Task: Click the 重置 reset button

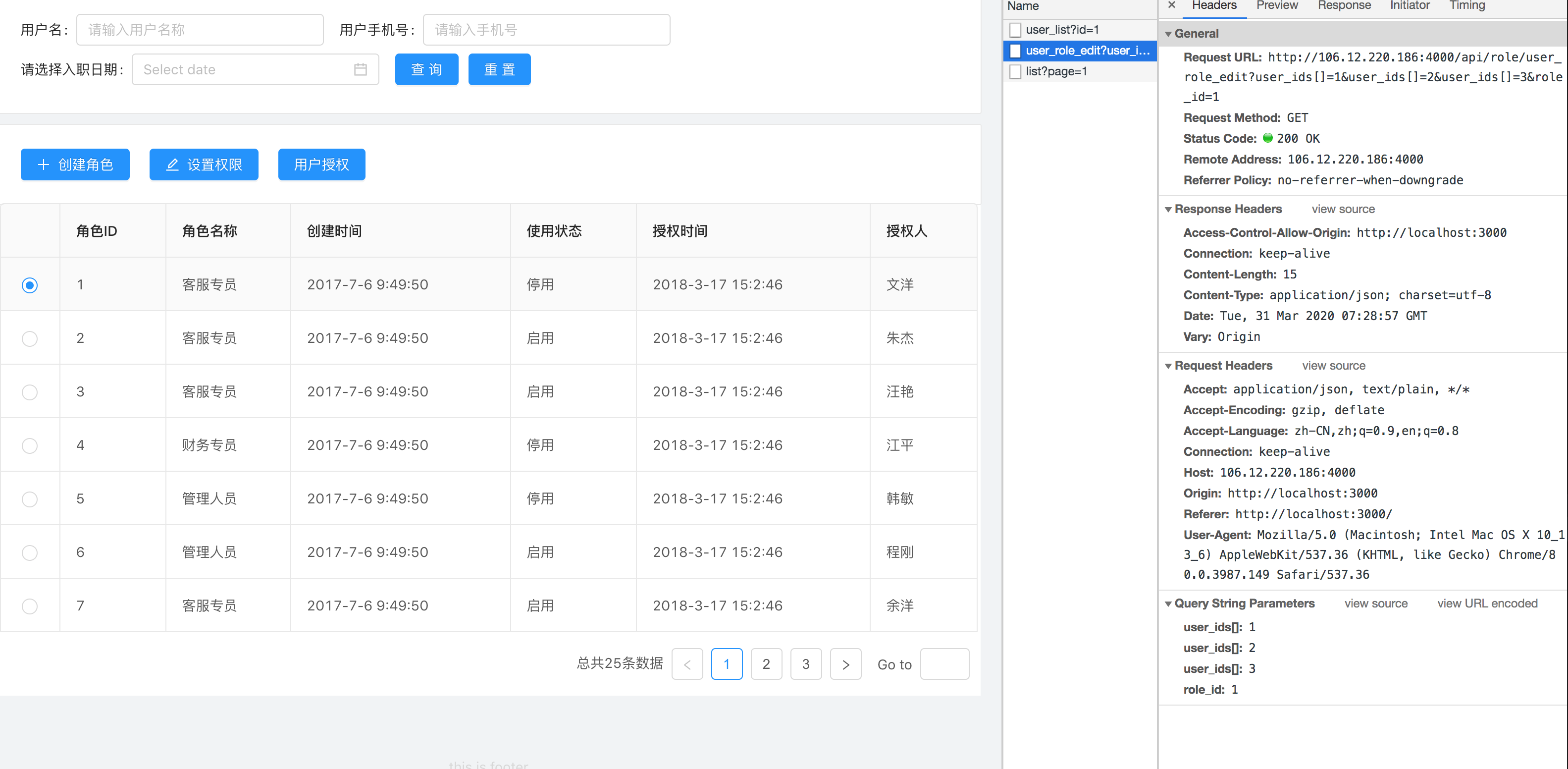Action: pos(500,69)
